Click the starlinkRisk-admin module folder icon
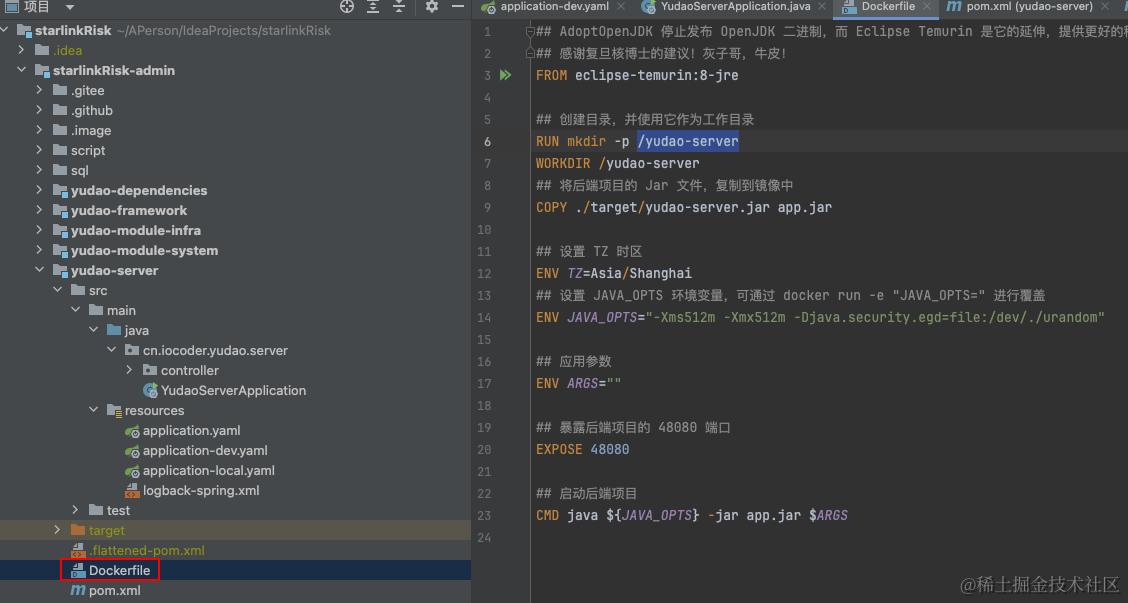1128x603 pixels. pyautogui.click(x=42, y=71)
